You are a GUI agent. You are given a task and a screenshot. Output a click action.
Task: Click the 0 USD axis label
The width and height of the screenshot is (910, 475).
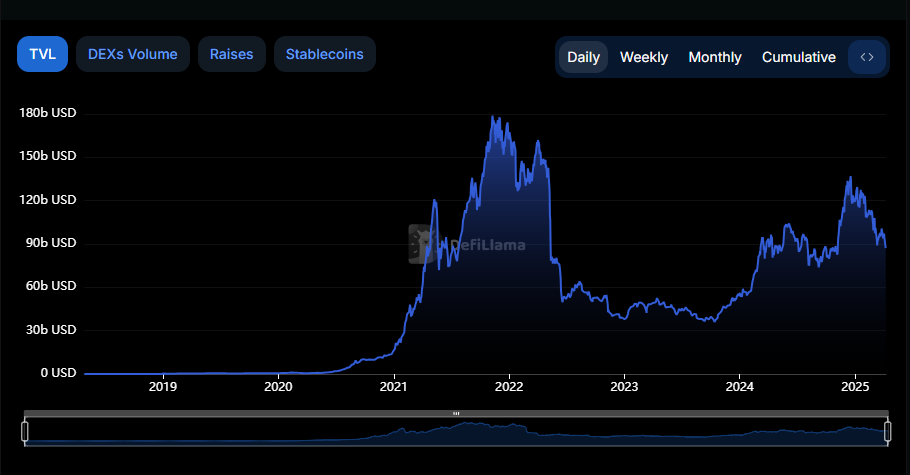pyautogui.click(x=58, y=373)
